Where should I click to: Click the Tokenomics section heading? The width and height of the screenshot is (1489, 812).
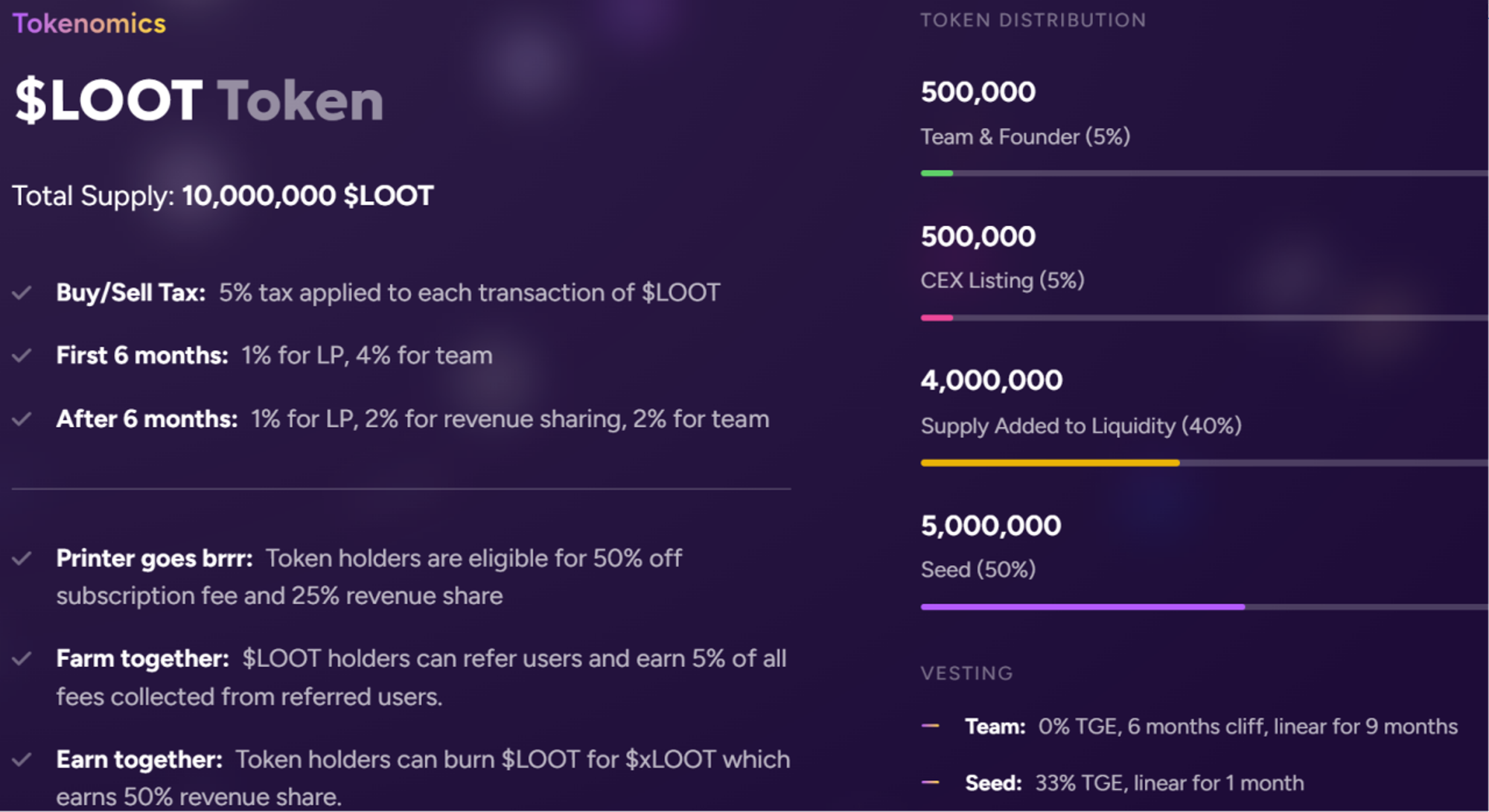point(89,24)
